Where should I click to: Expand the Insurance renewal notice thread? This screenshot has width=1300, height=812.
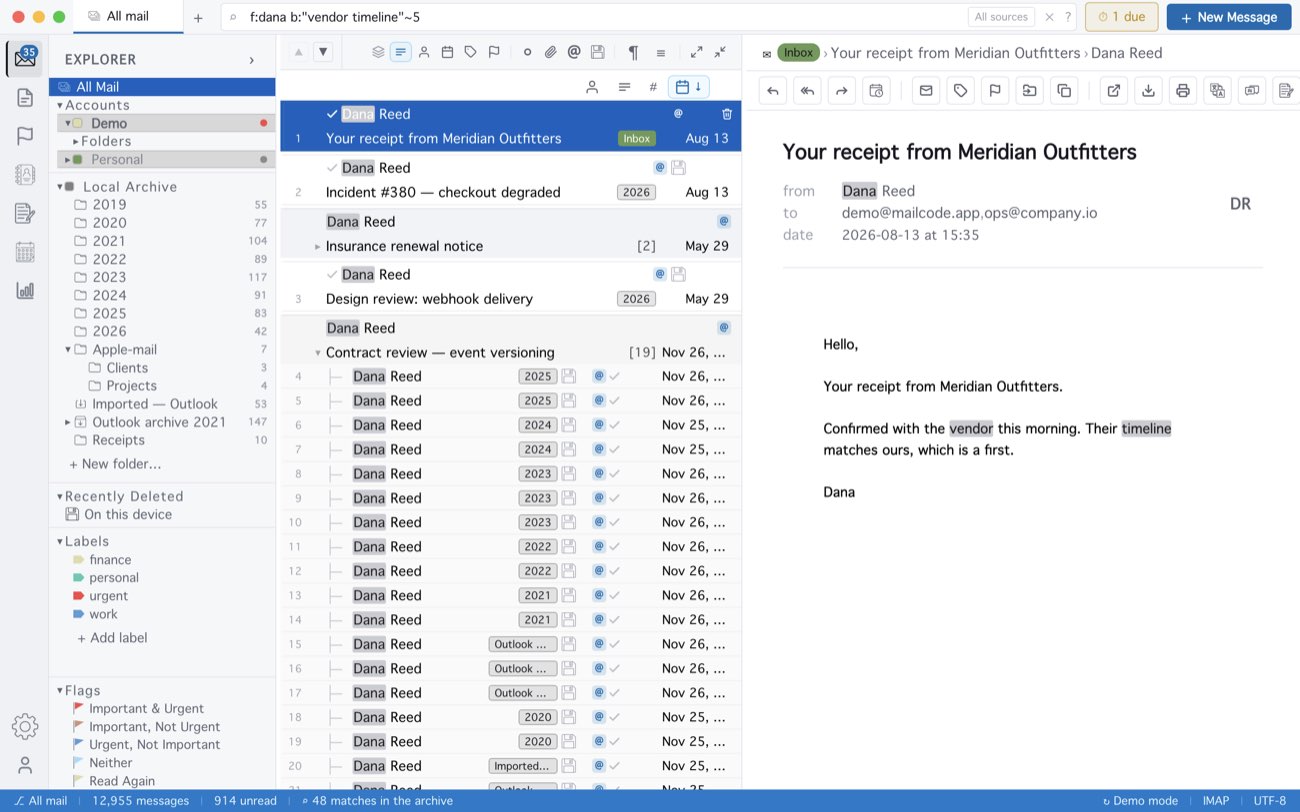(x=317, y=247)
